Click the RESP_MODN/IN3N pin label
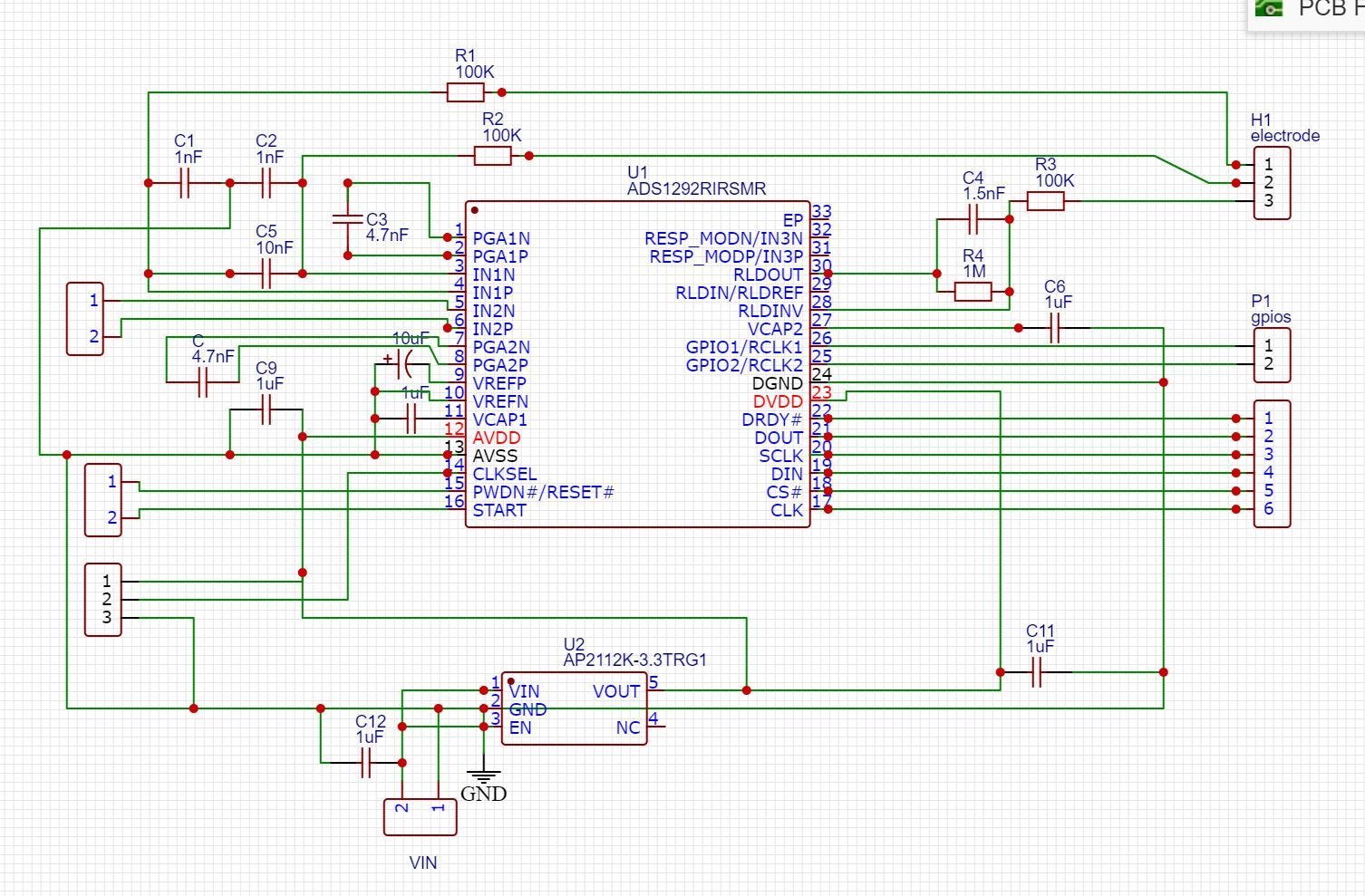 click(723, 238)
